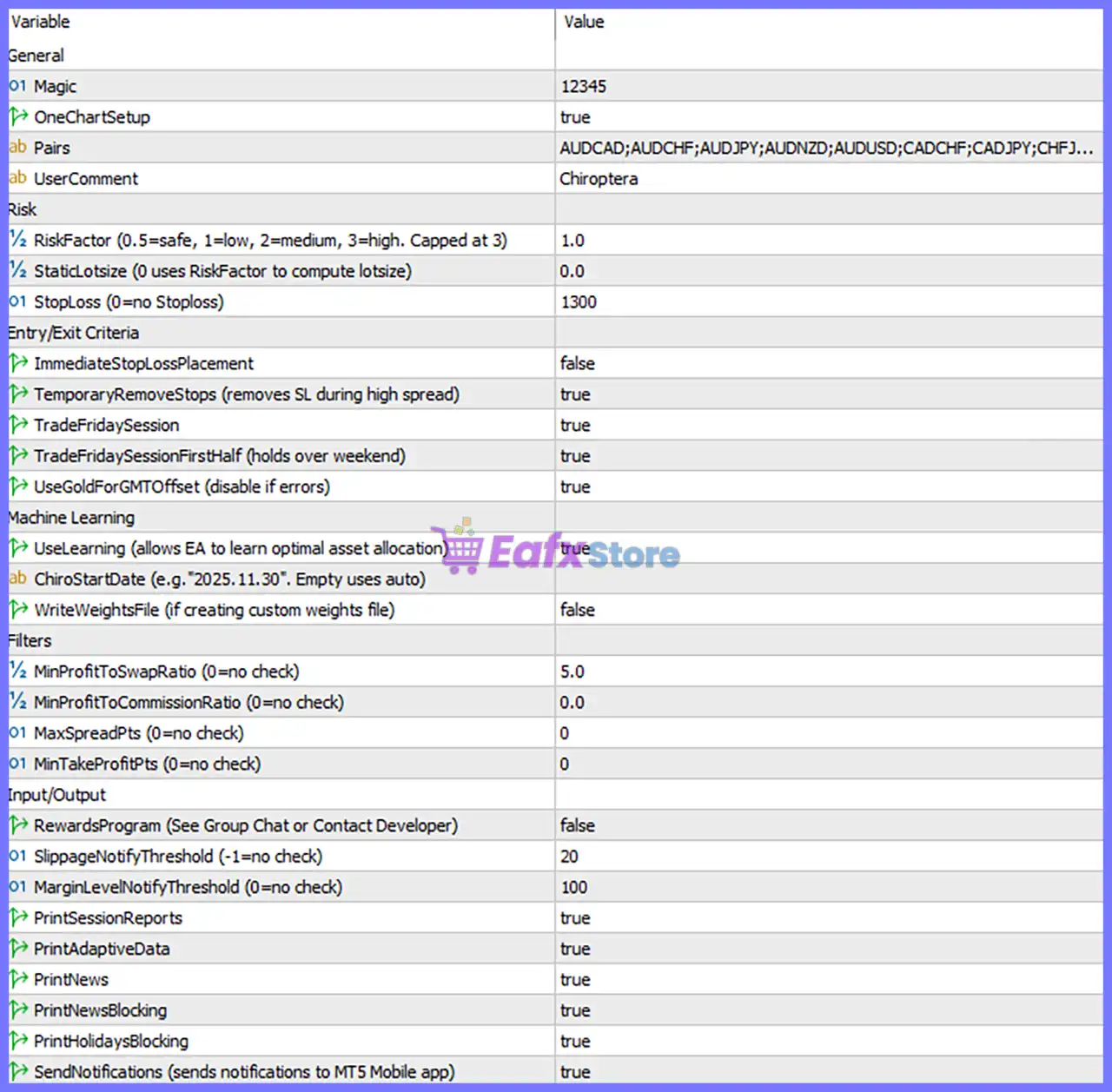Click the integer icon beside MarginLevelNotifyThreshold
1112x1092 pixels.
17,887
